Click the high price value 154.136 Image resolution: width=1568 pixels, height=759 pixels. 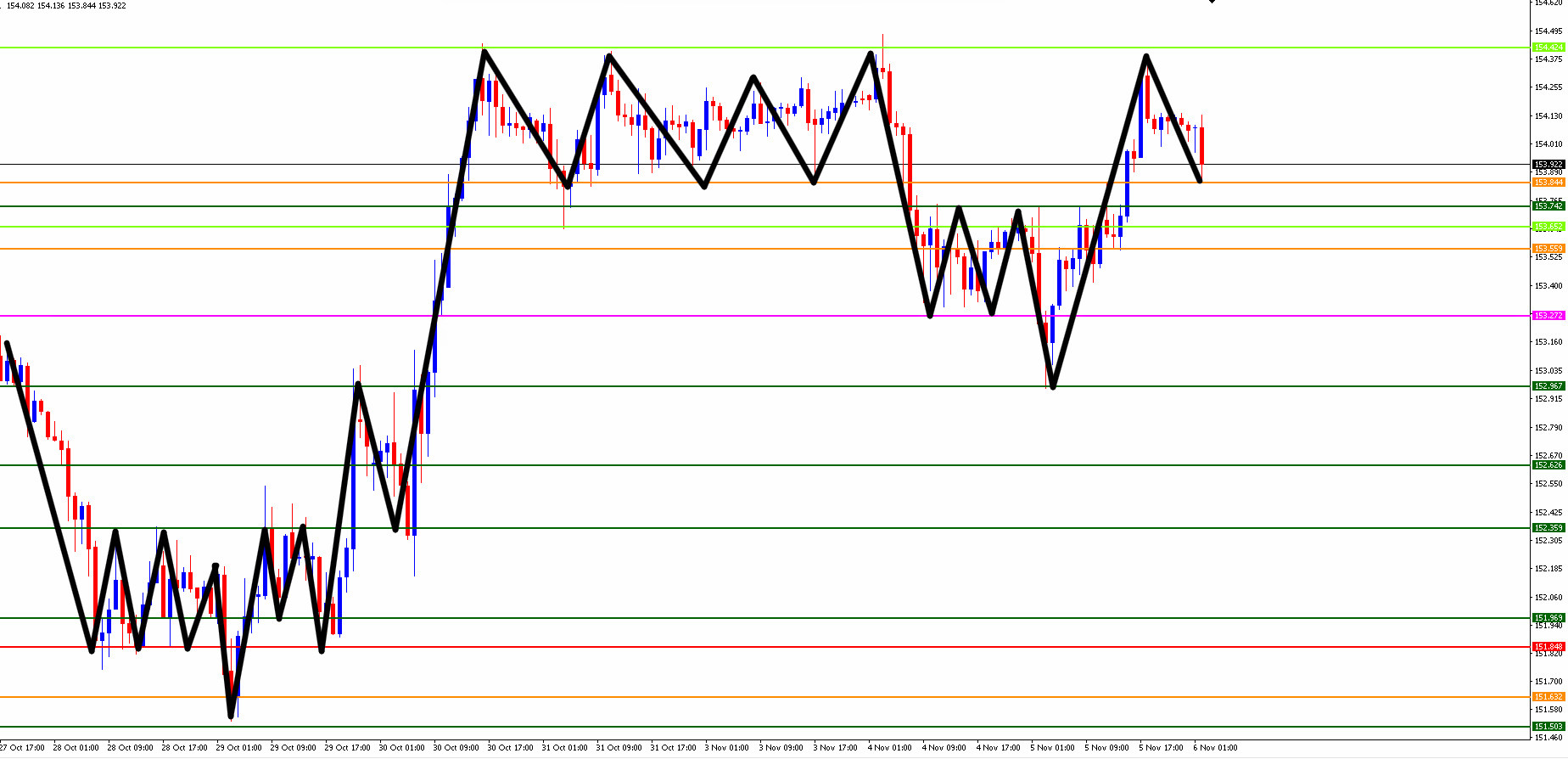tap(51, 6)
